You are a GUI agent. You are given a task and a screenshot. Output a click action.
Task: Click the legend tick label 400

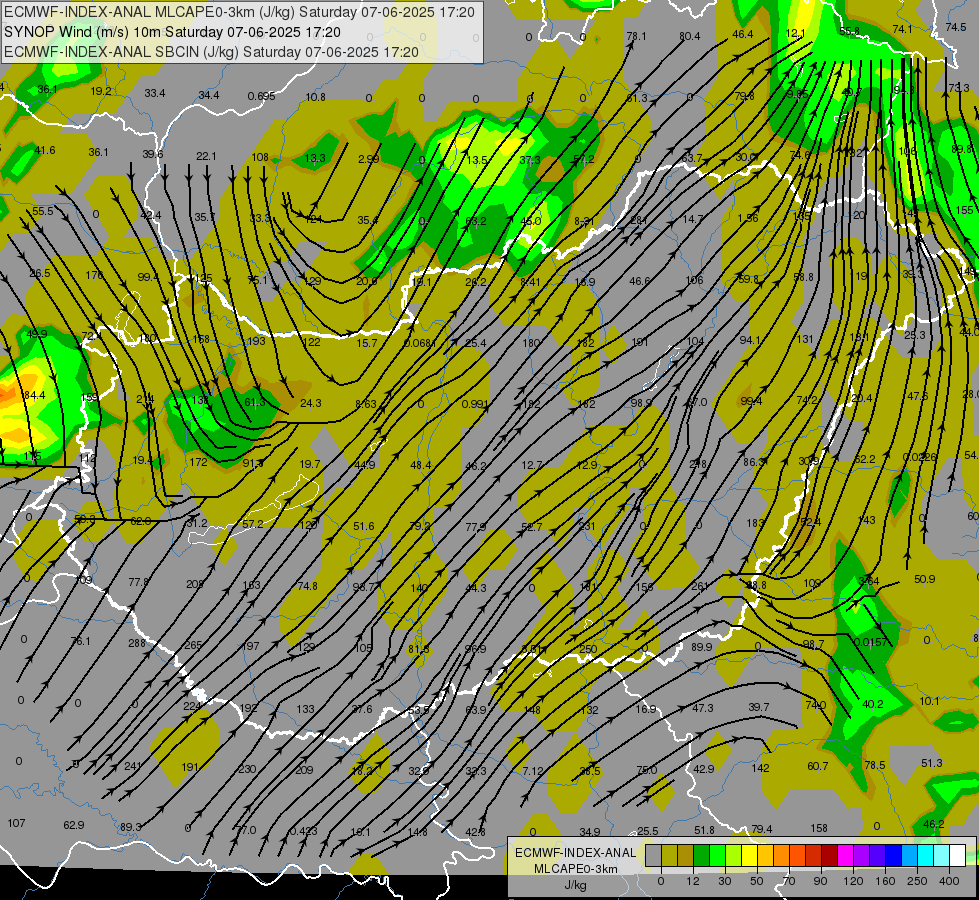pos(949,881)
